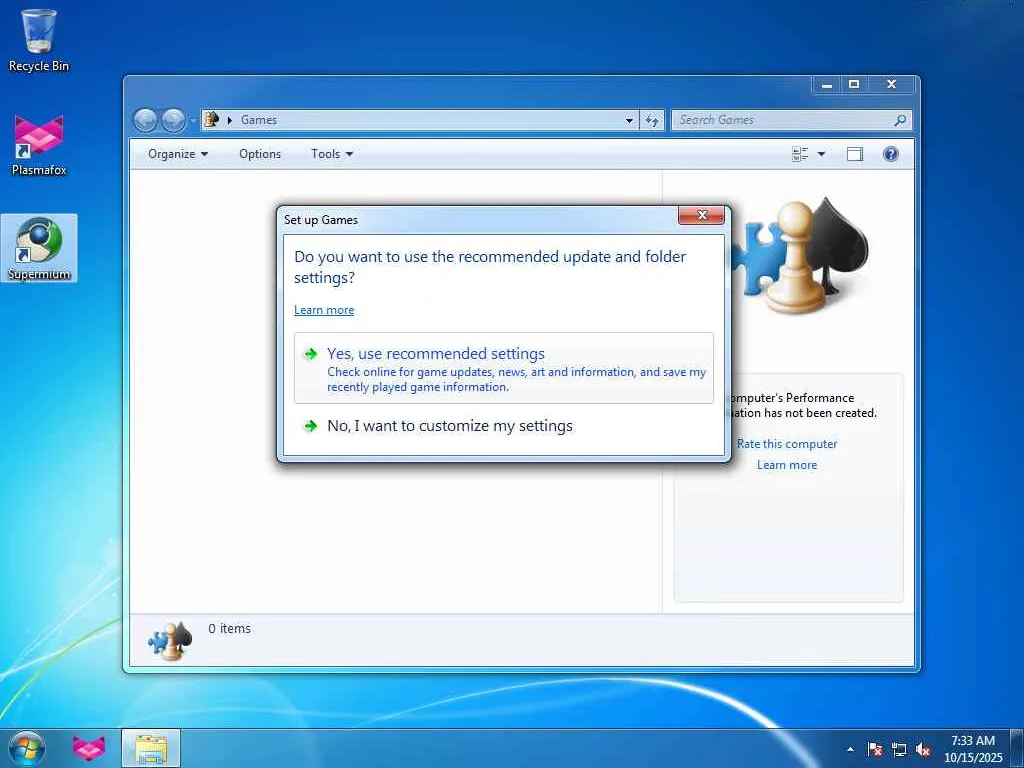Open Learn more link in Set up Games dialog
Image resolution: width=1024 pixels, height=768 pixels.
[324, 310]
